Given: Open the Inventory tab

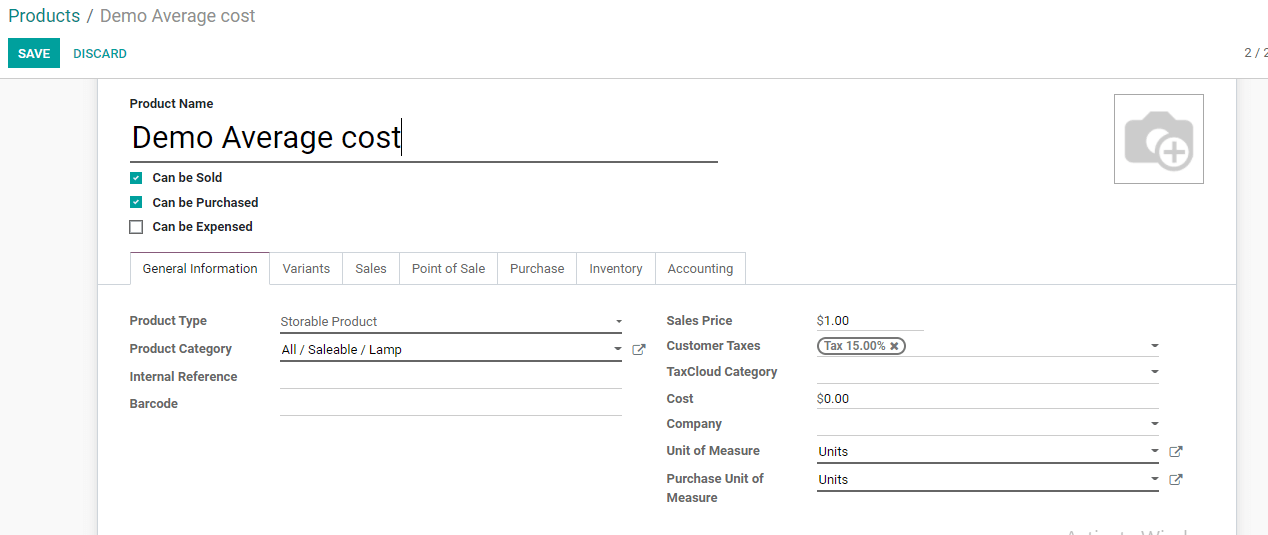Looking at the screenshot, I should pyautogui.click(x=615, y=269).
